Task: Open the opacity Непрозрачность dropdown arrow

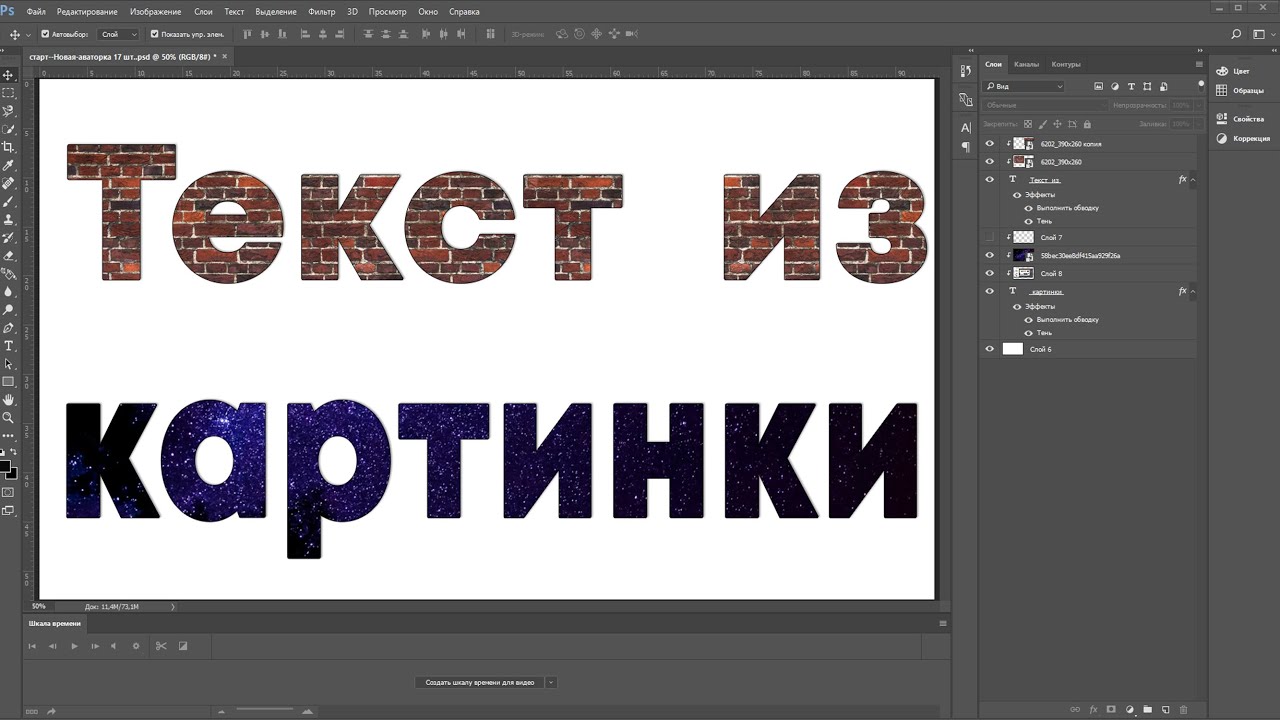Action: [1197, 105]
